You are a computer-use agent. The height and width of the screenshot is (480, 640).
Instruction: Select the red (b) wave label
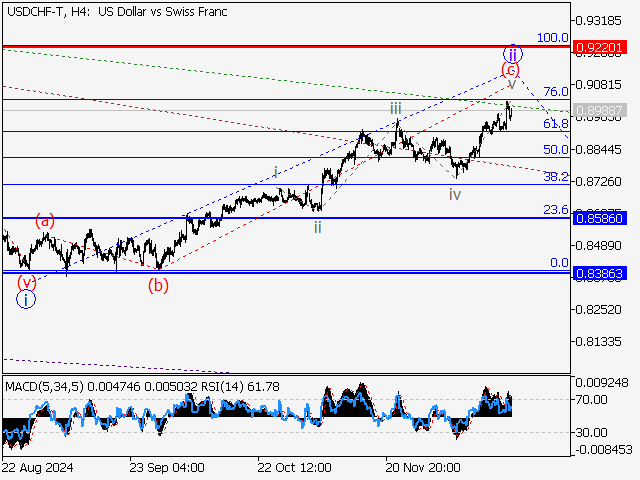point(158,285)
